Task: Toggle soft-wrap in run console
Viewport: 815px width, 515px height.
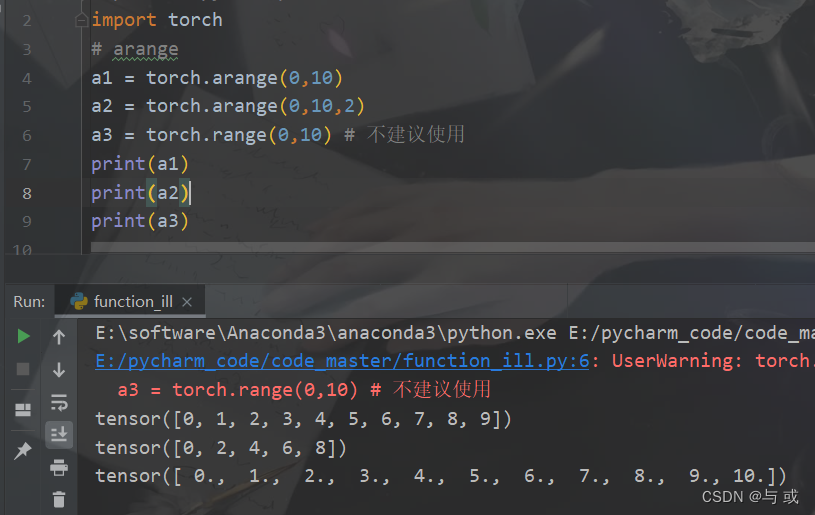Action: pos(59,402)
